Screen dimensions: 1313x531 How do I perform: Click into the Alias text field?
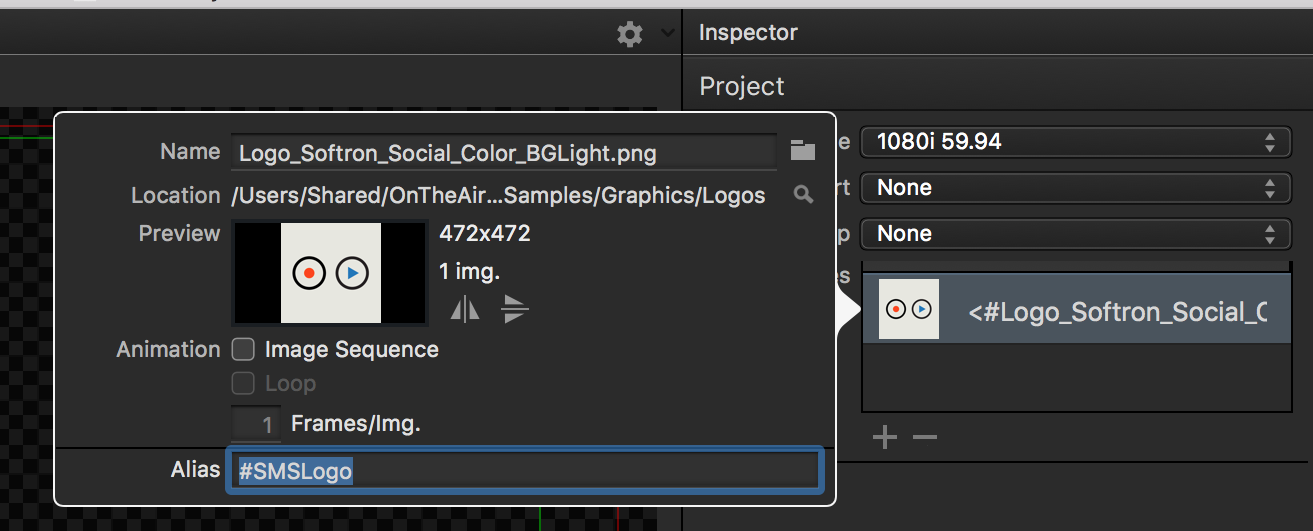pos(526,470)
